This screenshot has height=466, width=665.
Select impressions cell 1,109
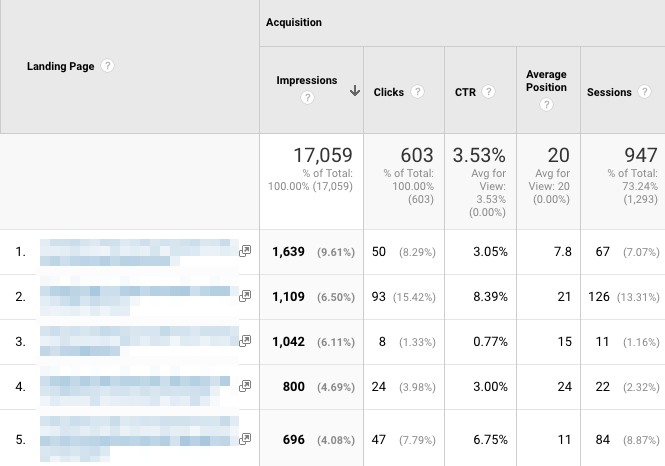[288, 297]
